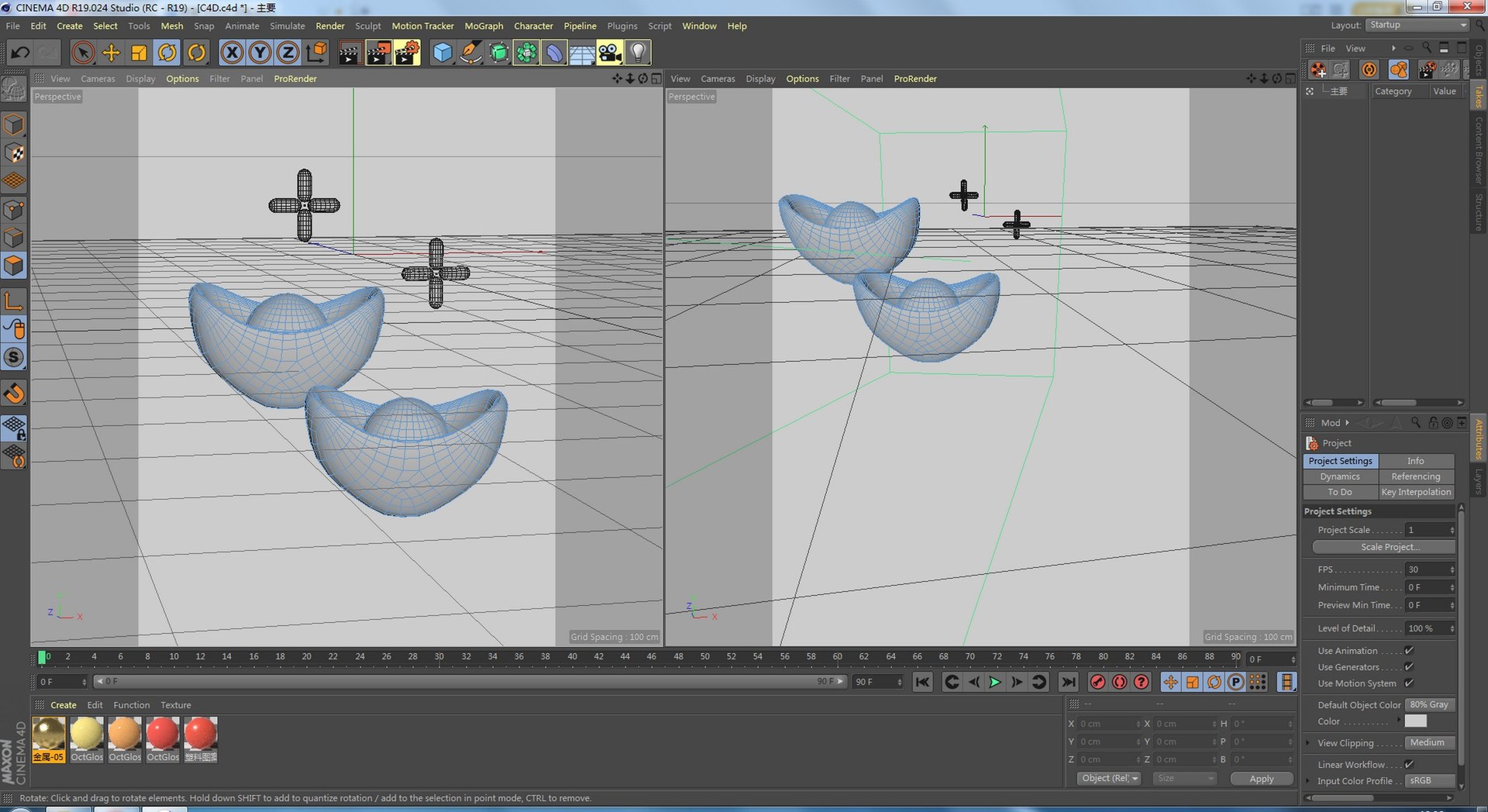Switch to the Dynamics tab
Viewport: 1488px width, 812px height.
point(1340,477)
